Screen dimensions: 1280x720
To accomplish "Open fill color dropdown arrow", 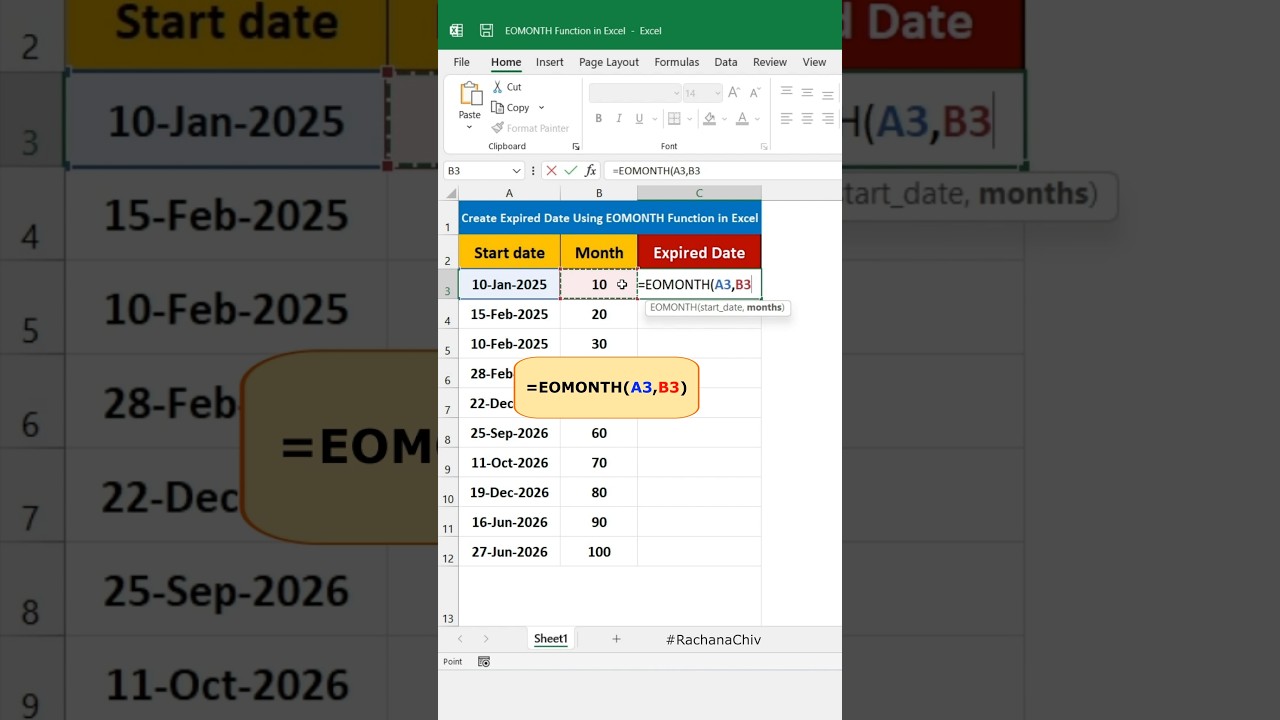I will (724, 120).
